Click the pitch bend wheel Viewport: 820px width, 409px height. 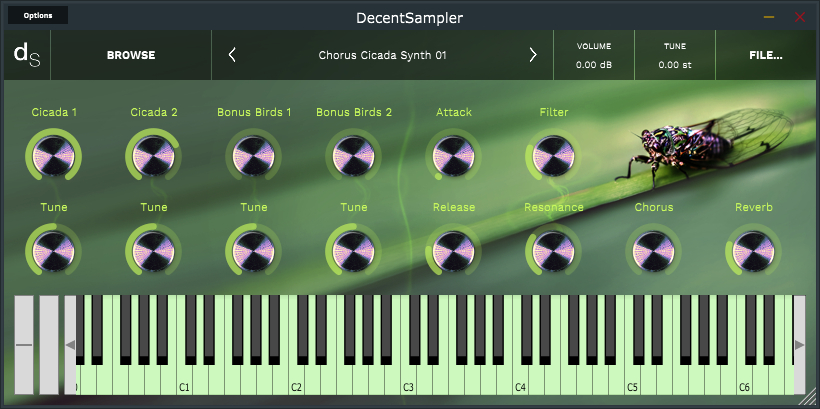tap(24, 345)
